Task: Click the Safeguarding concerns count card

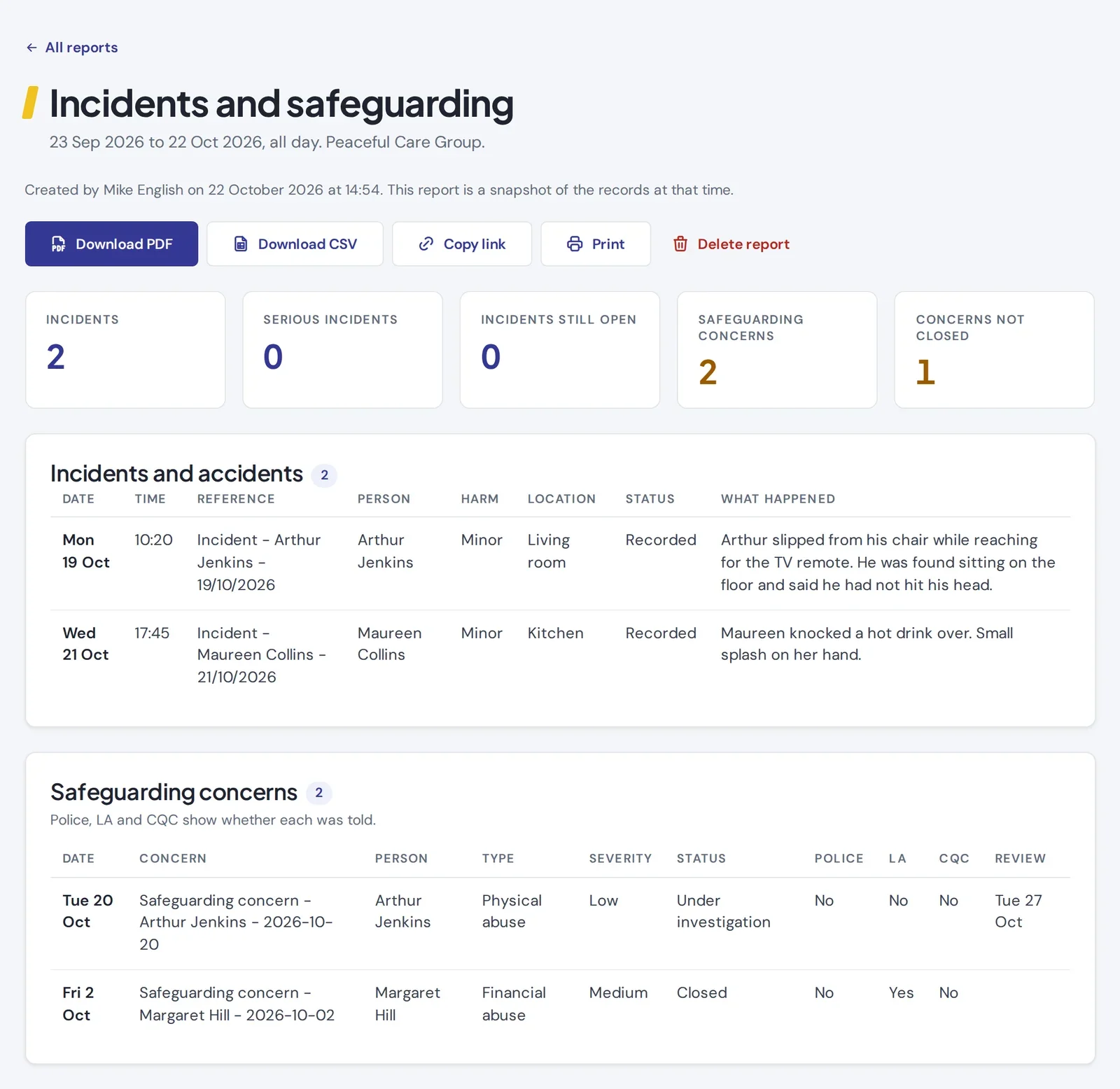Action: 777,350
